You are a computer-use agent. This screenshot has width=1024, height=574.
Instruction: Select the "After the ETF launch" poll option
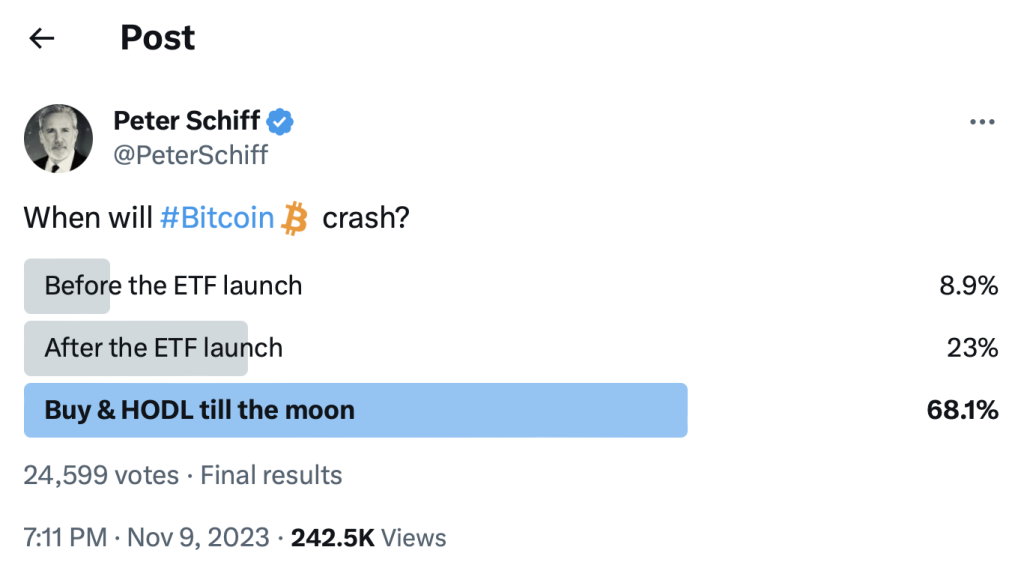(164, 348)
